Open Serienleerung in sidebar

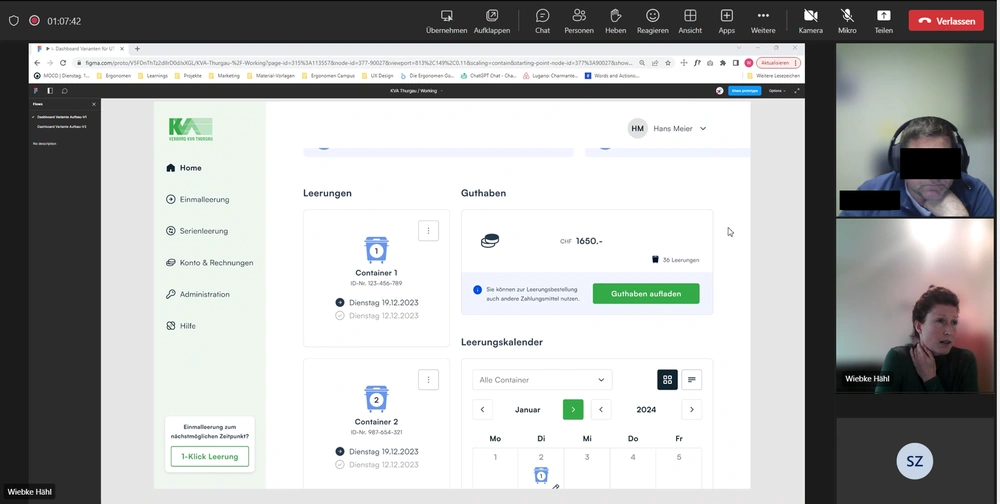(196, 230)
